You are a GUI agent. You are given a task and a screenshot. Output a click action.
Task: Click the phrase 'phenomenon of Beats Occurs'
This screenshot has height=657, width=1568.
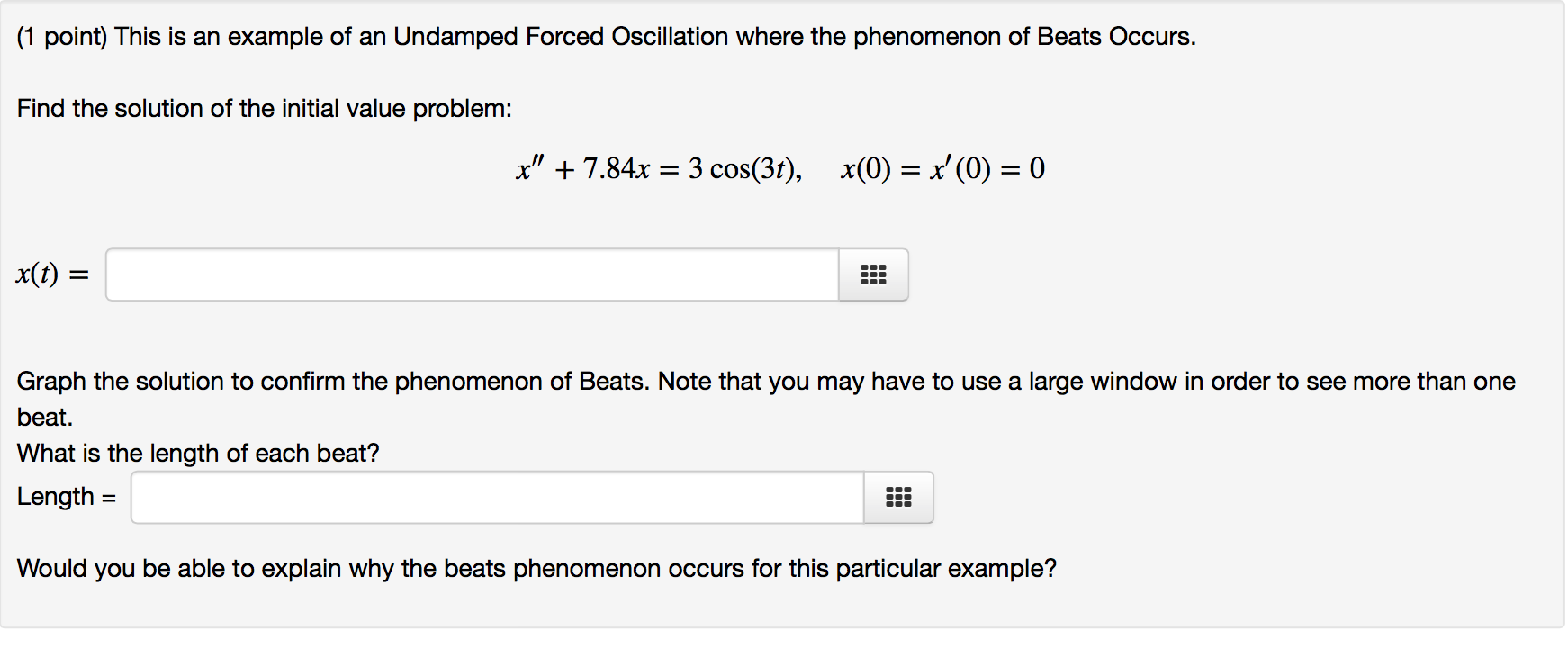pyautogui.click(x=1023, y=37)
